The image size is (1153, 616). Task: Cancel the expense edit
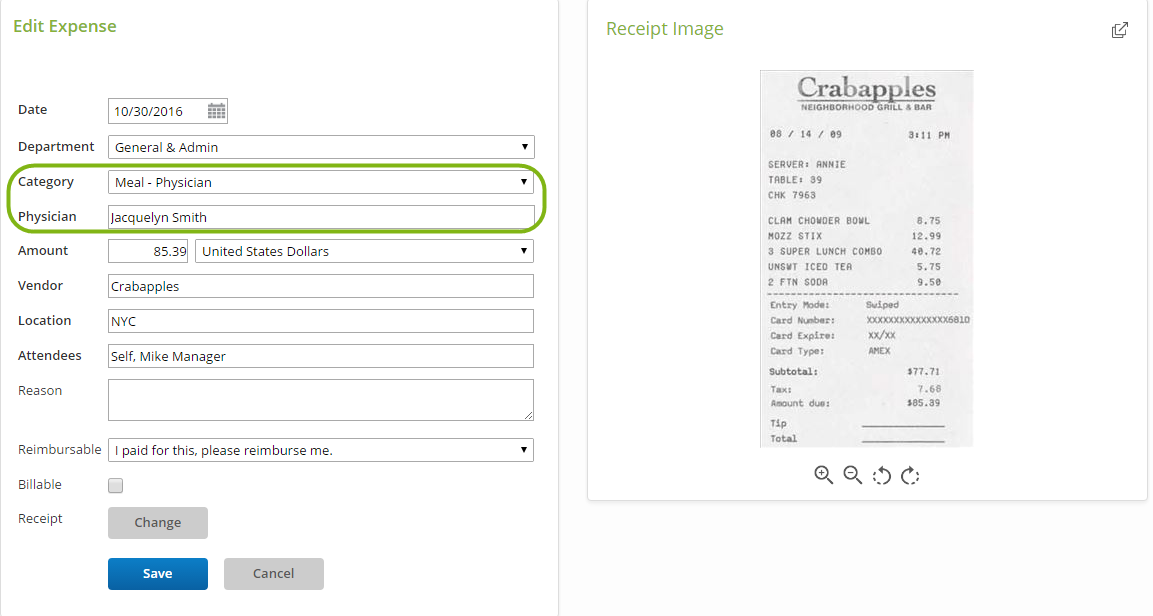[x=273, y=573]
